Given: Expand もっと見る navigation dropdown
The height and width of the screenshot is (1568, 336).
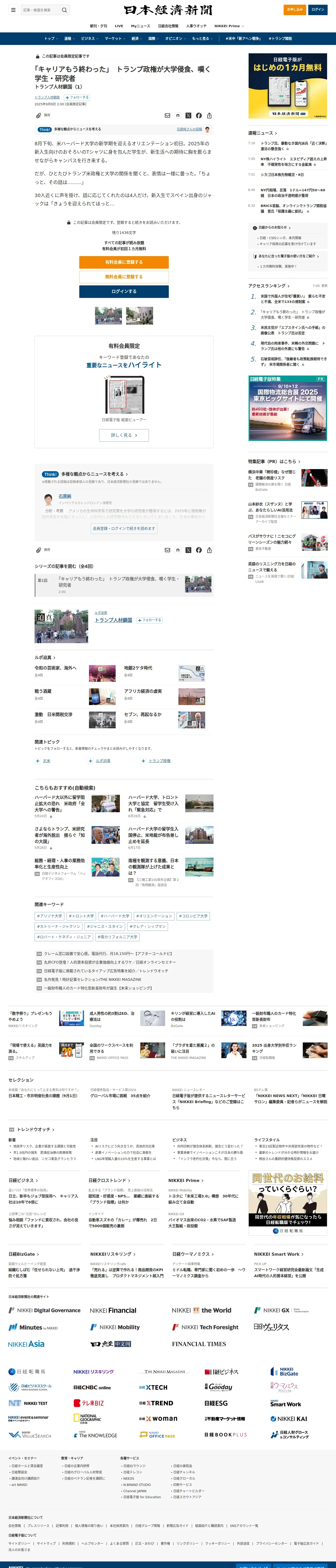Looking at the screenshot, I should pyautogui.click(x=203, y=38).
